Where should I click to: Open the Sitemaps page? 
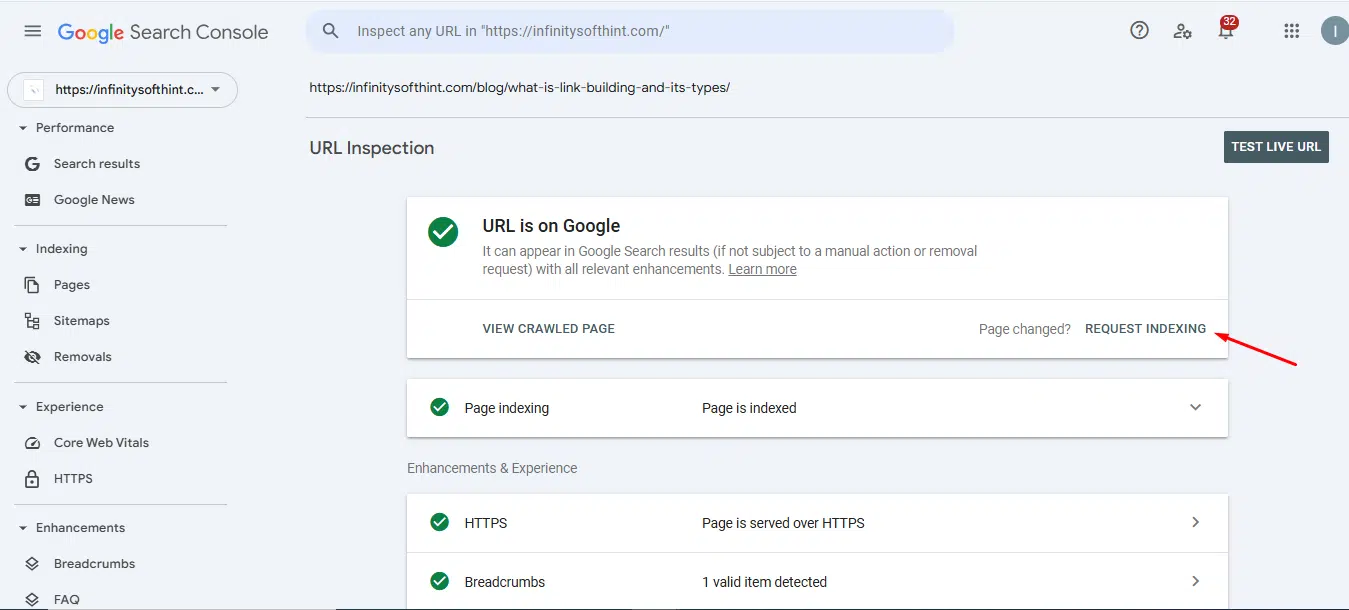pos(82,321)
